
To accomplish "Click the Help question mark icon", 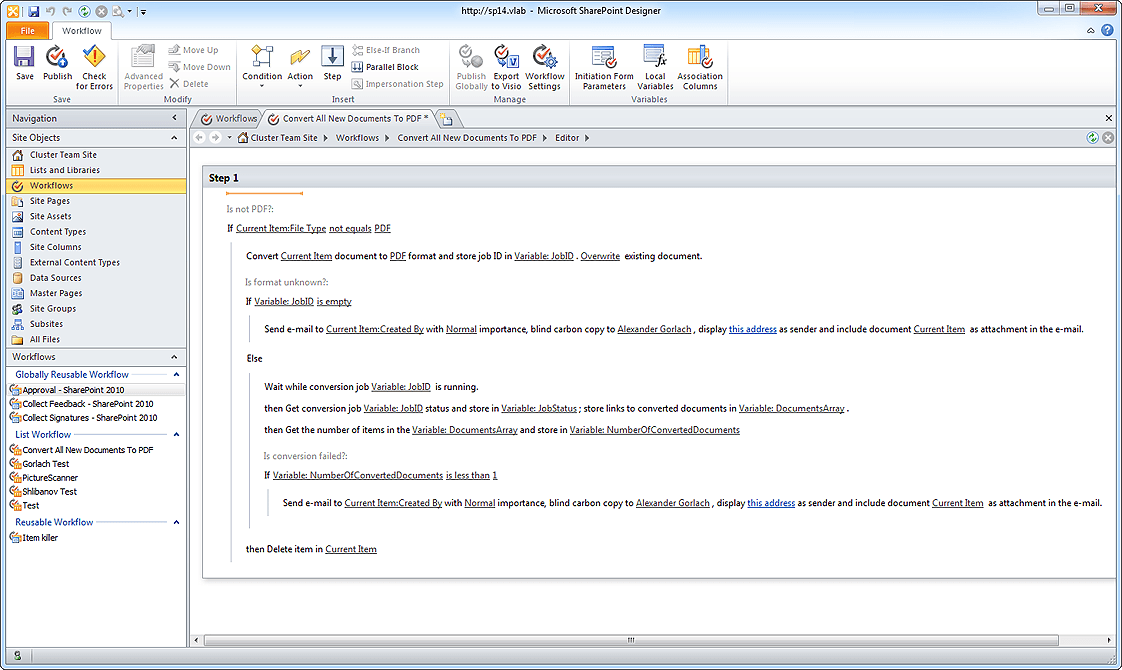I will (1108, 30).
